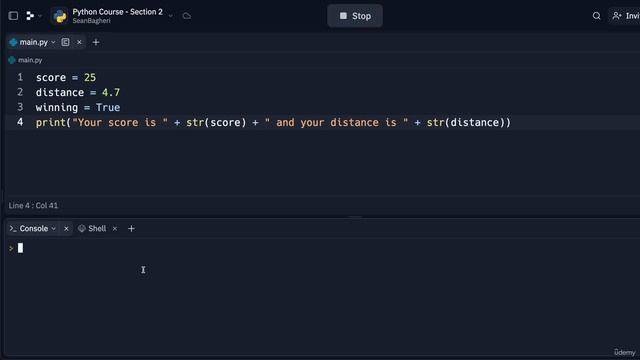Close the Console tab
Viewport: 640px width, 360px height.
pos(66,229)
